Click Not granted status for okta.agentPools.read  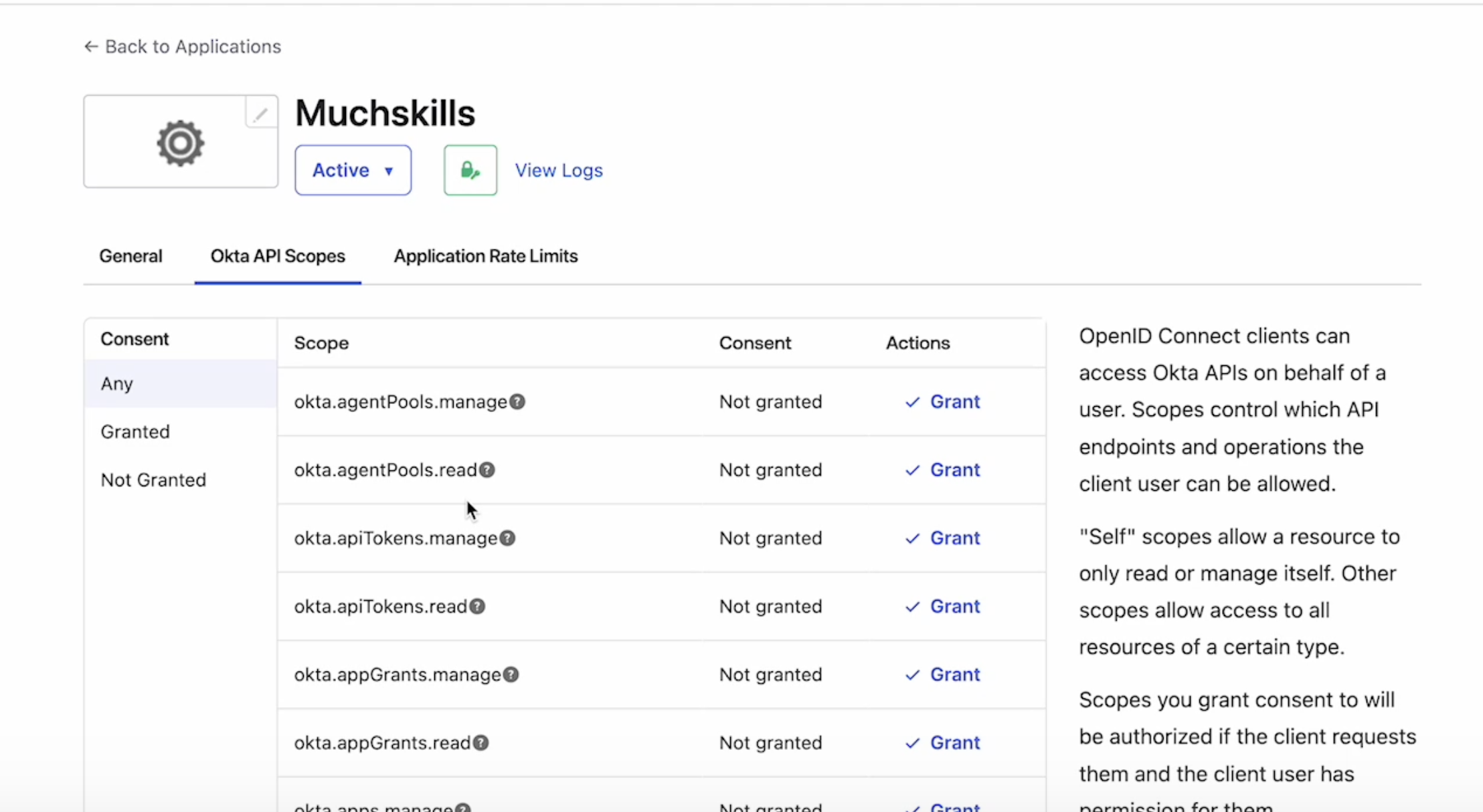(770, 470)
